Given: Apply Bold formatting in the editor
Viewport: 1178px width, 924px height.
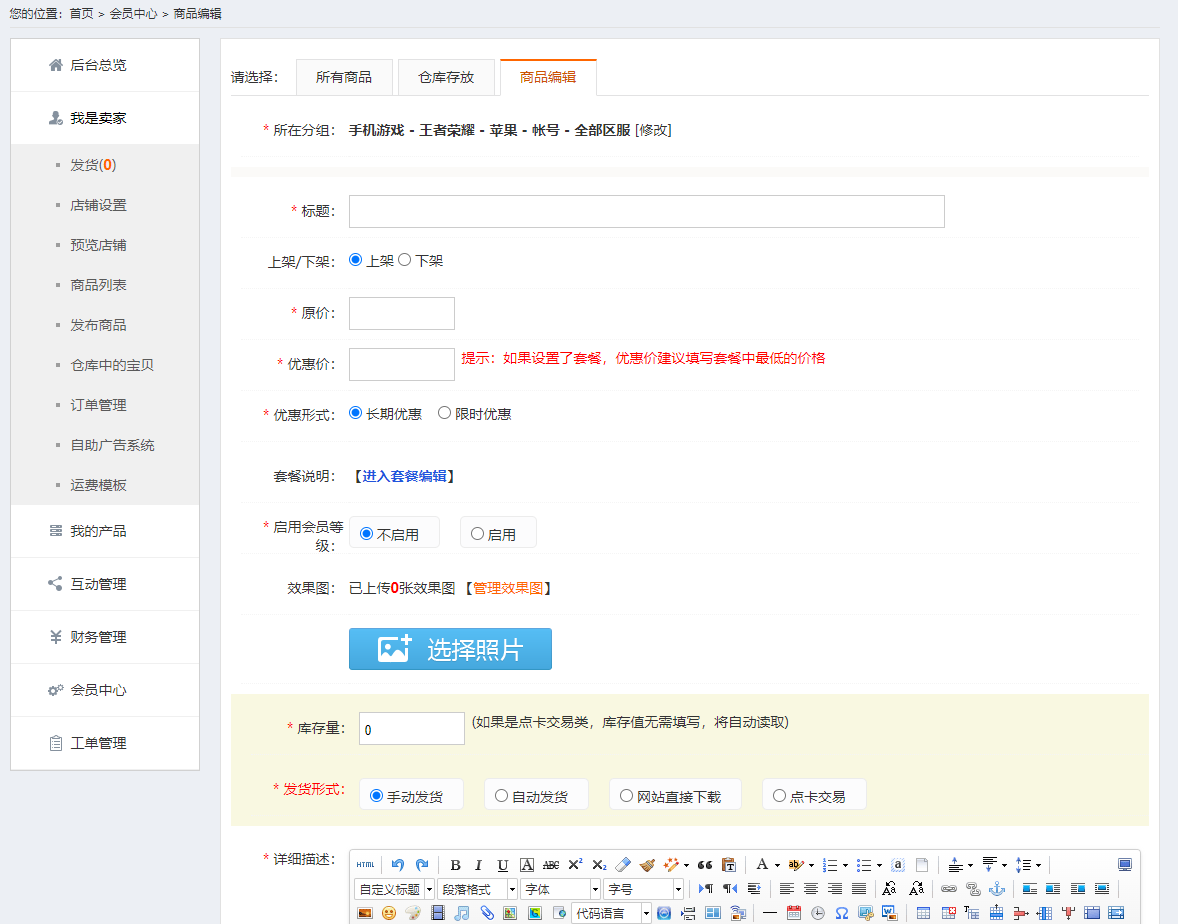Looking at the screenshot, I should pos(455,864).
